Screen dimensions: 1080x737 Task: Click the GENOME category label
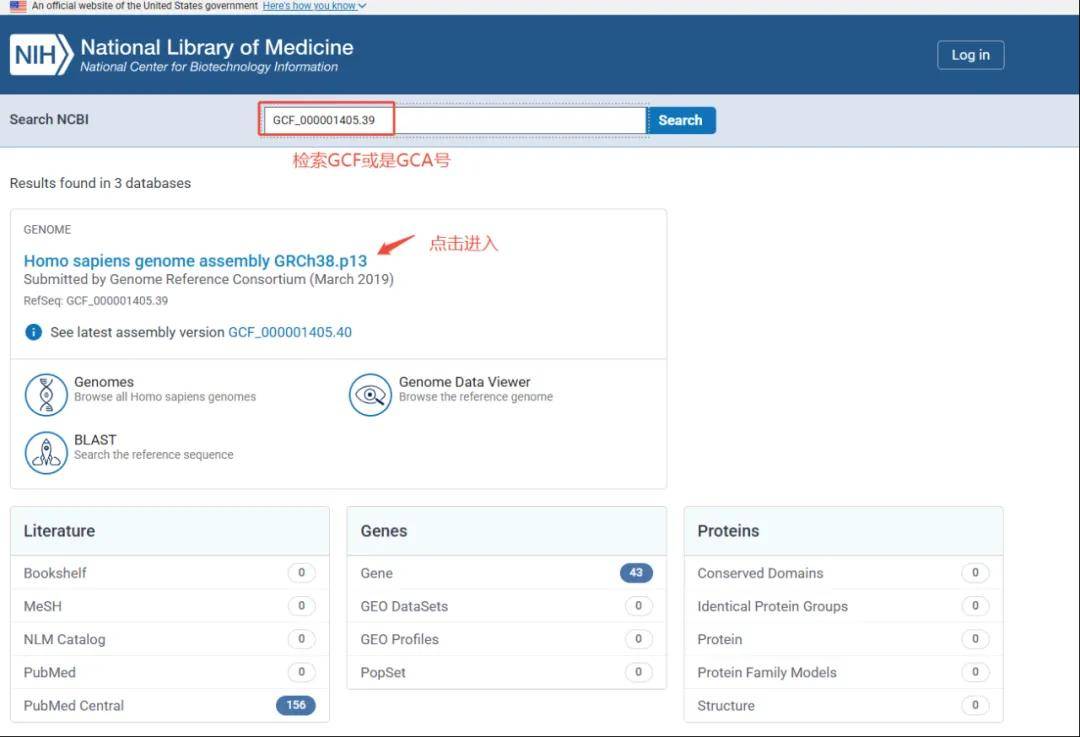point(48,229)
